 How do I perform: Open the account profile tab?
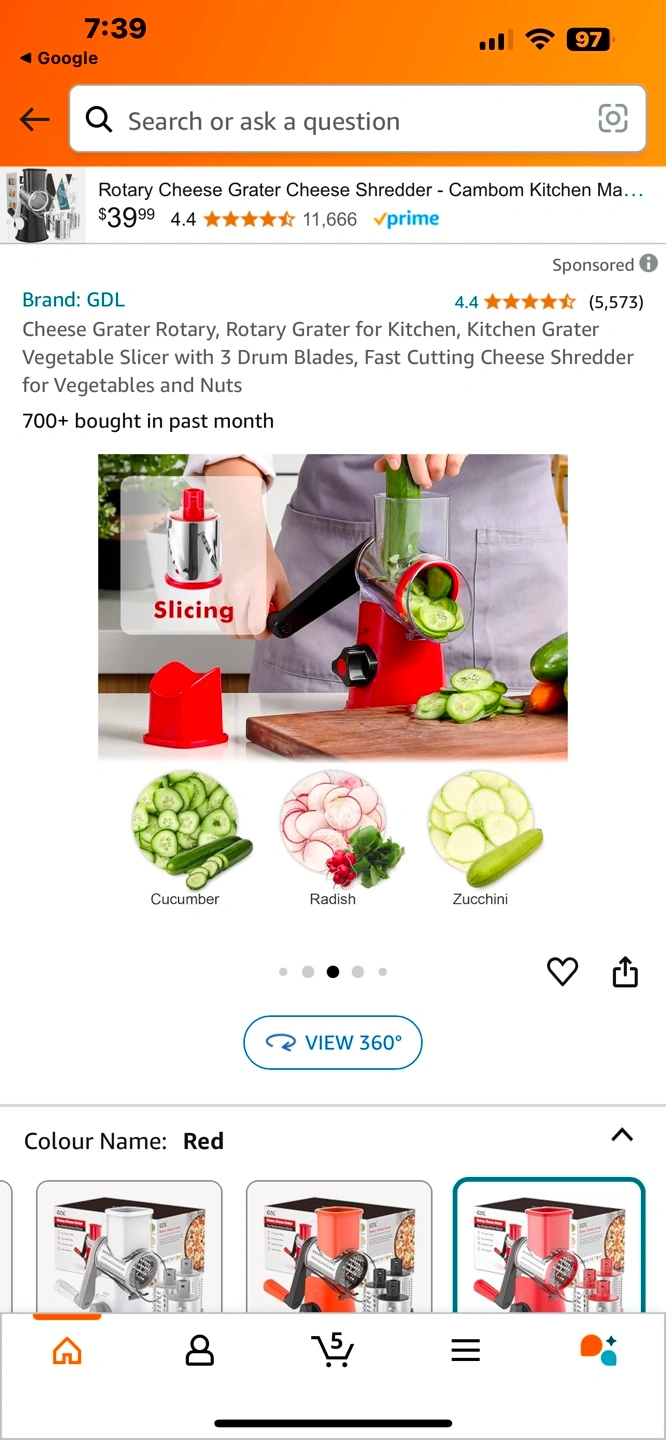[200, 1351]
